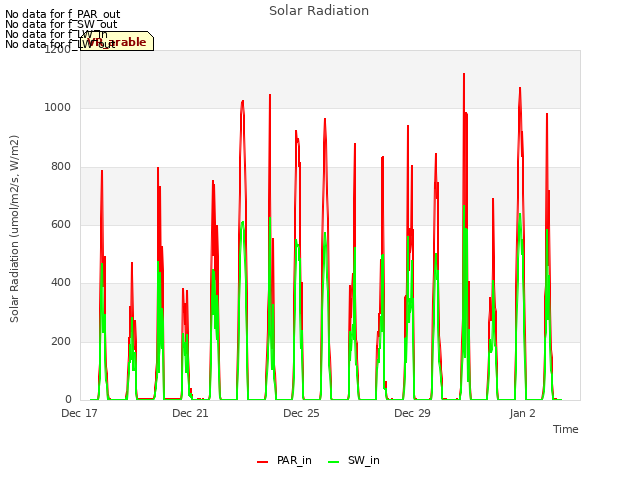Click the tallest PAR_in peak near Dec 31
This screenshot has width=640, height=480.
464,74
